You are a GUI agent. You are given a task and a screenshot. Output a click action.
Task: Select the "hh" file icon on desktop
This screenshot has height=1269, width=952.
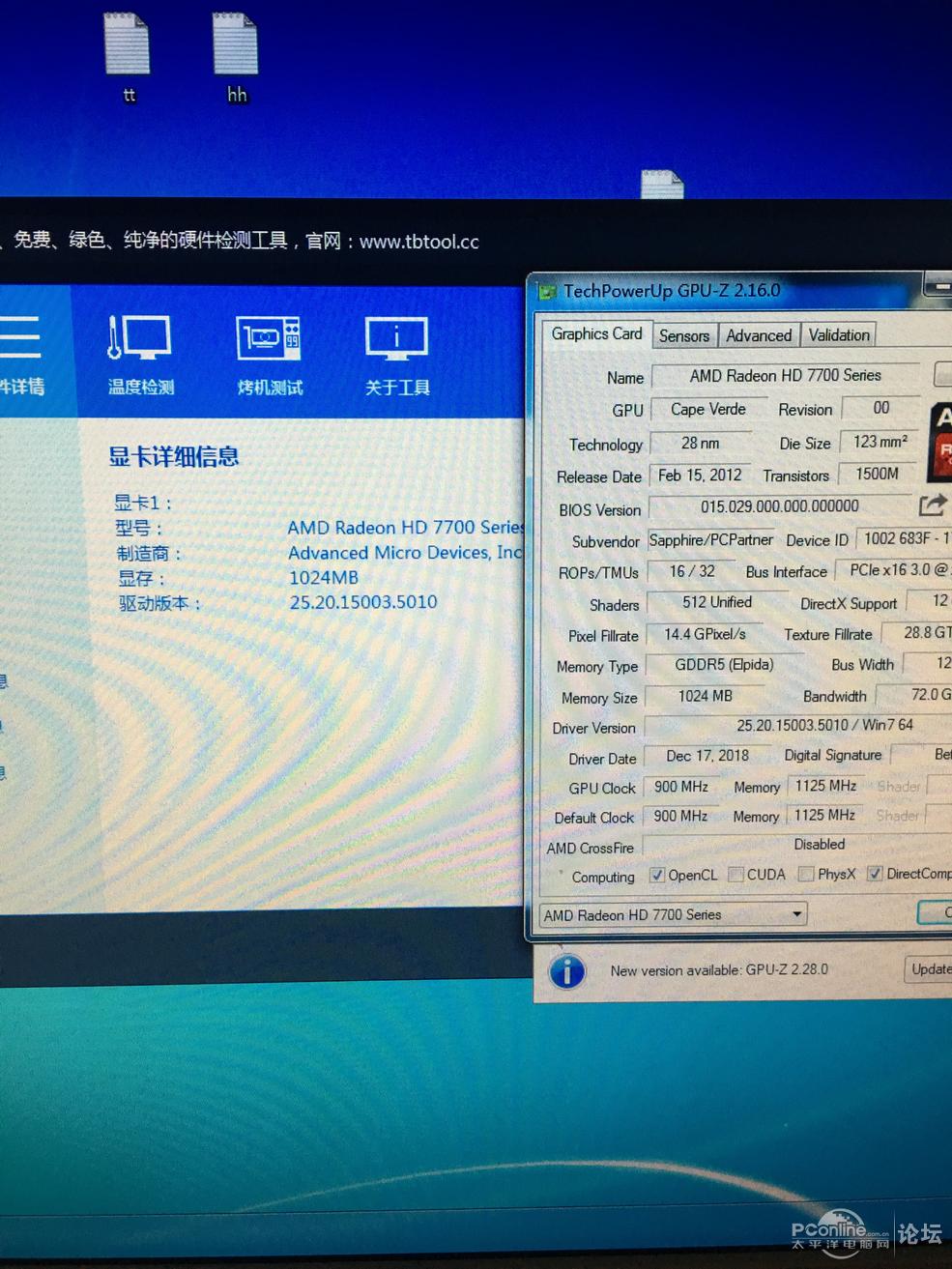click(236, 57)
